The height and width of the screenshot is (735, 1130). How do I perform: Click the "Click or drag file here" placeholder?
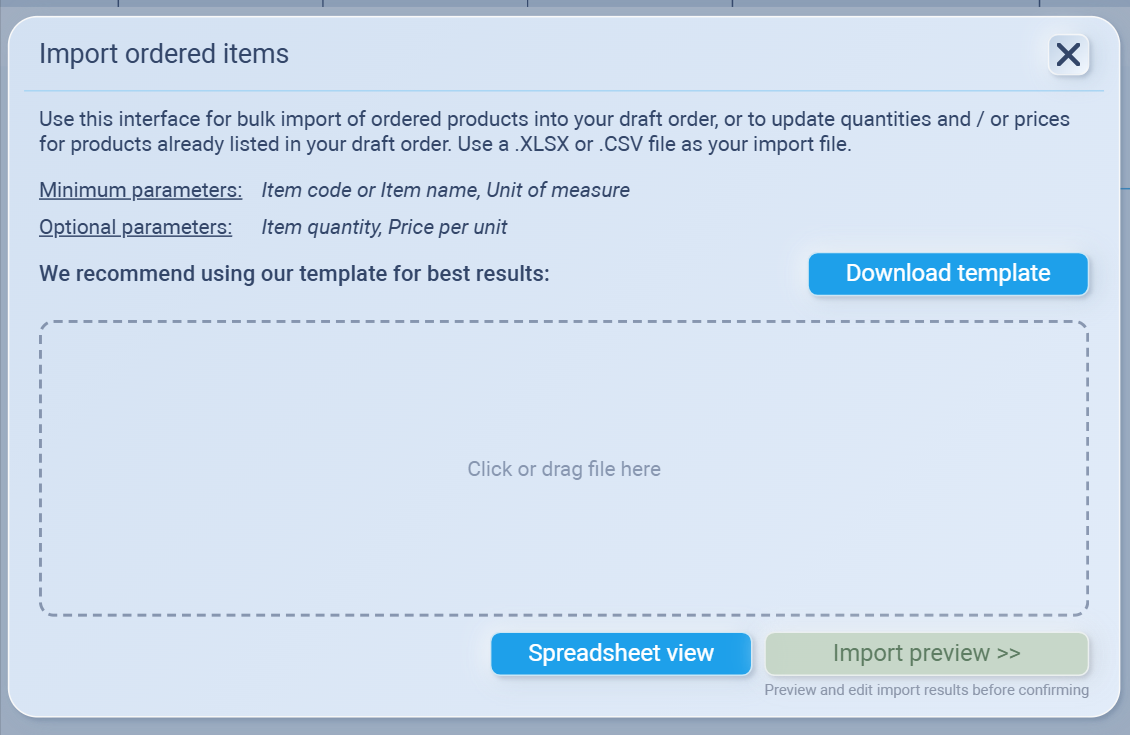(x=564, y=469)
